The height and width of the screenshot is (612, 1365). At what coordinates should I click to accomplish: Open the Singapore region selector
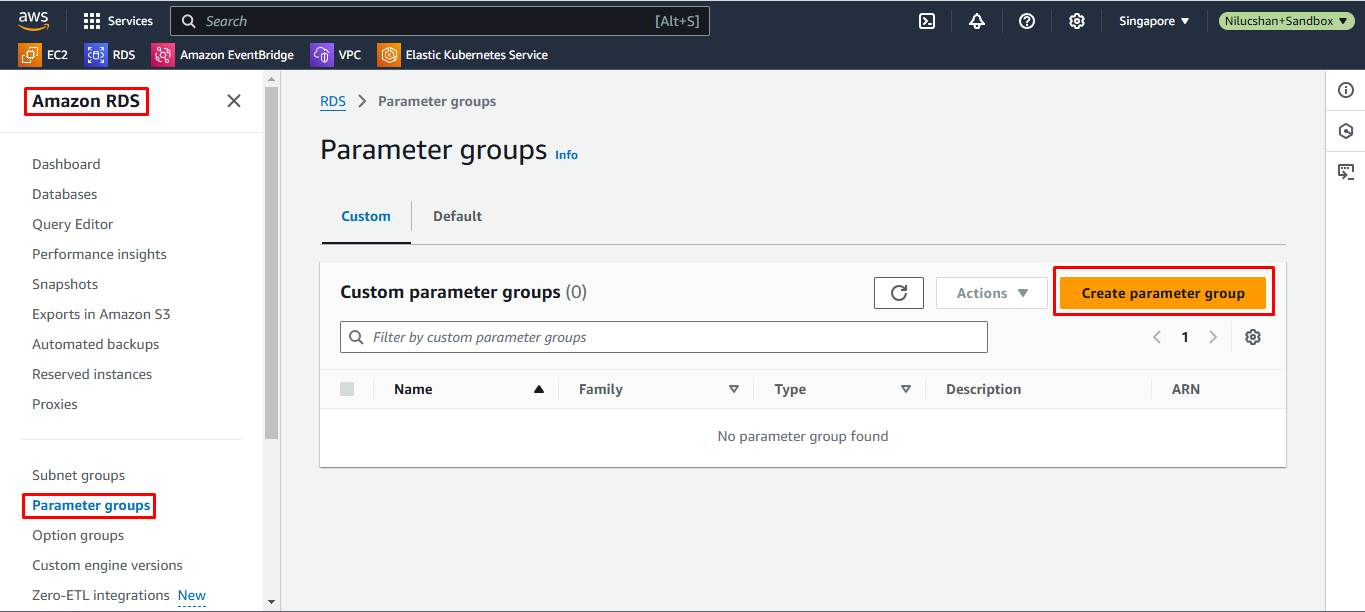pos(1154,21)
